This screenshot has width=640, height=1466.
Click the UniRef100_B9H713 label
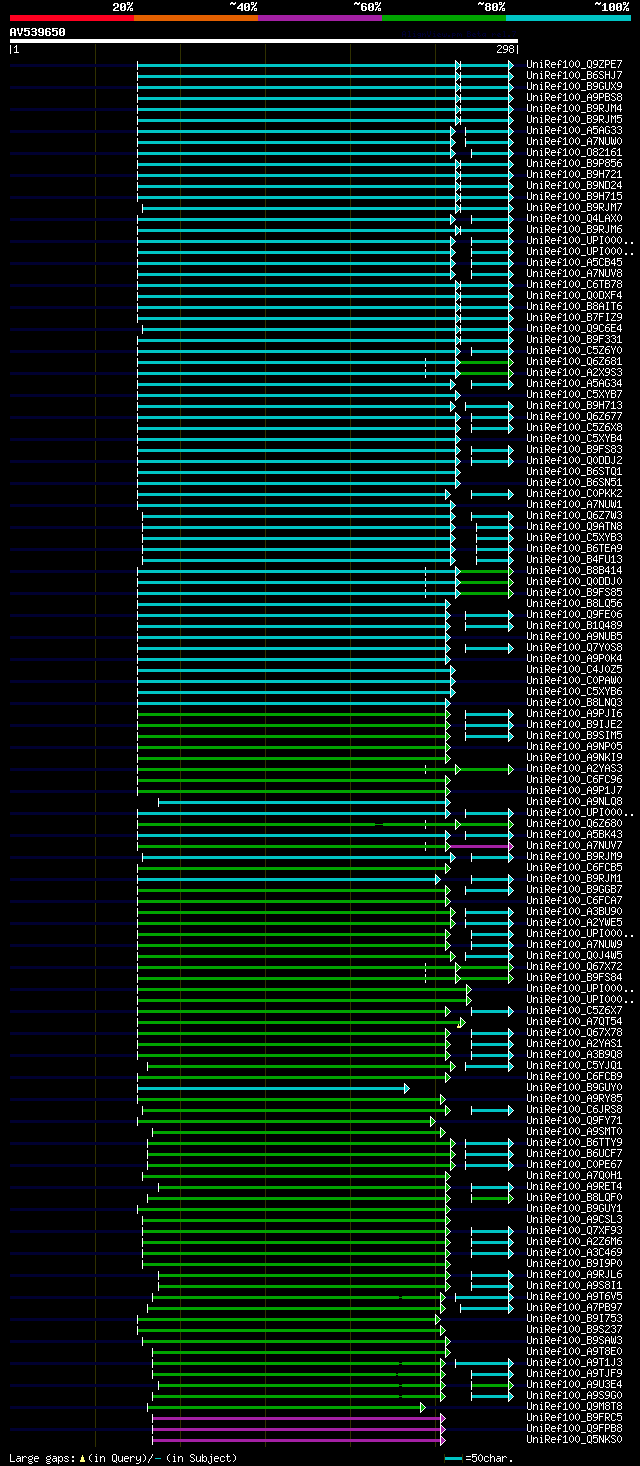coord(574,405)
